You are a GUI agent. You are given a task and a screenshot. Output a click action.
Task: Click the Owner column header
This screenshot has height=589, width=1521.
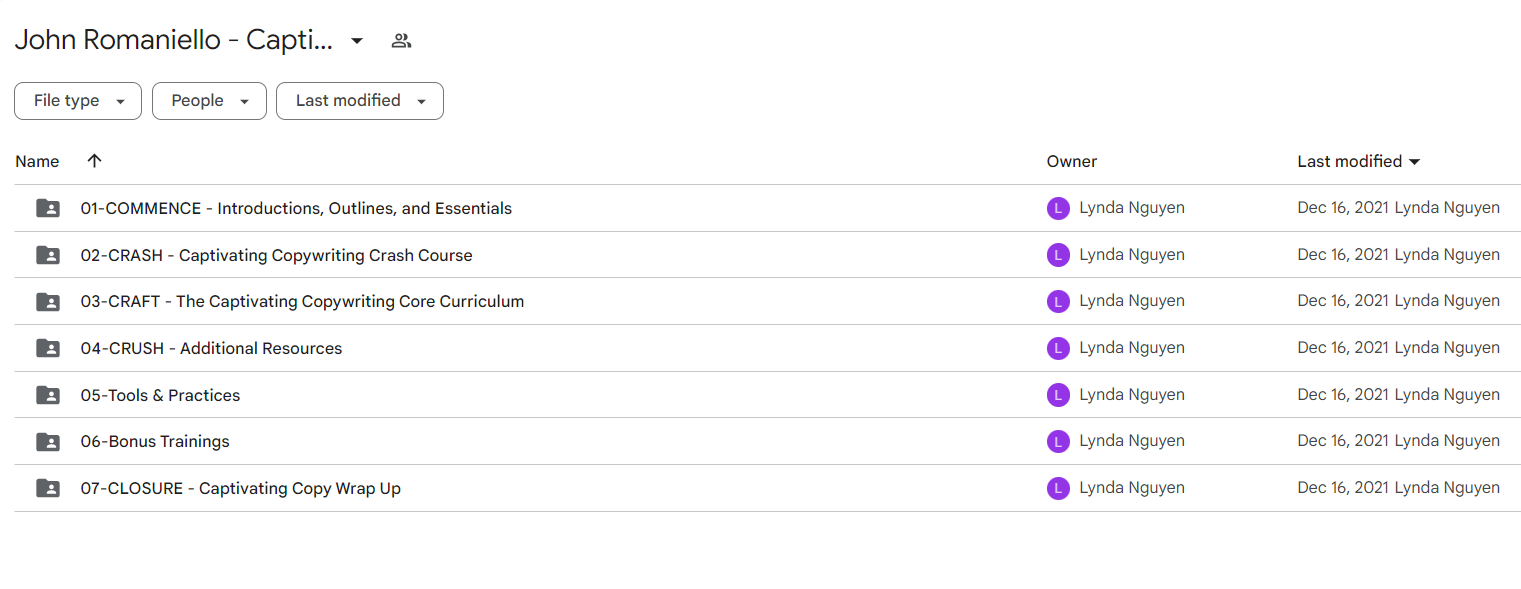click(1072, 161)
